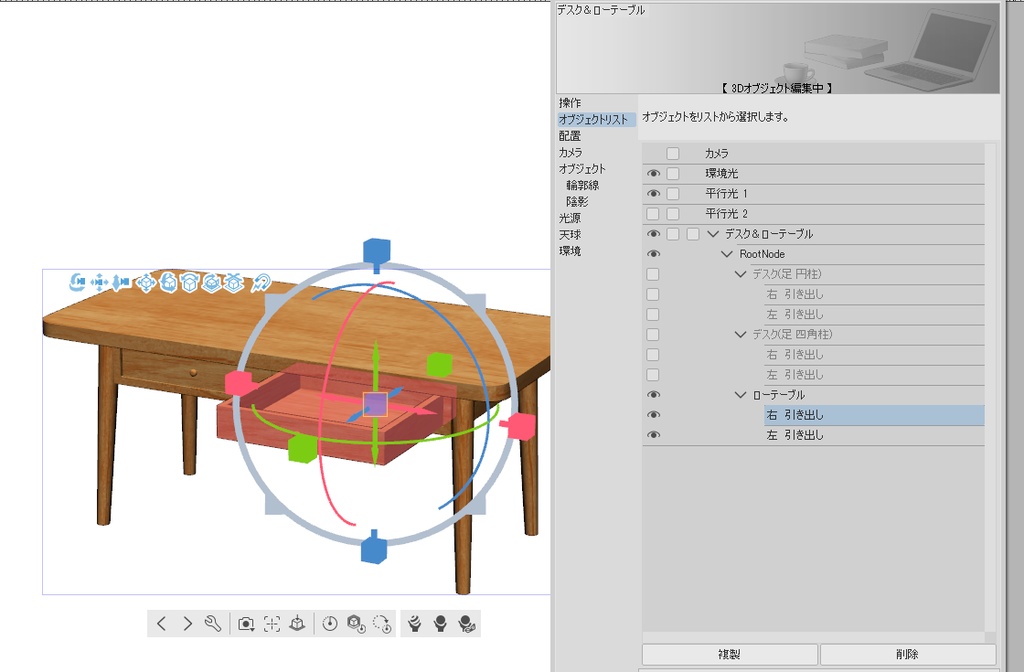
Task: Go to next 3D object arrow
Action: 187,624
